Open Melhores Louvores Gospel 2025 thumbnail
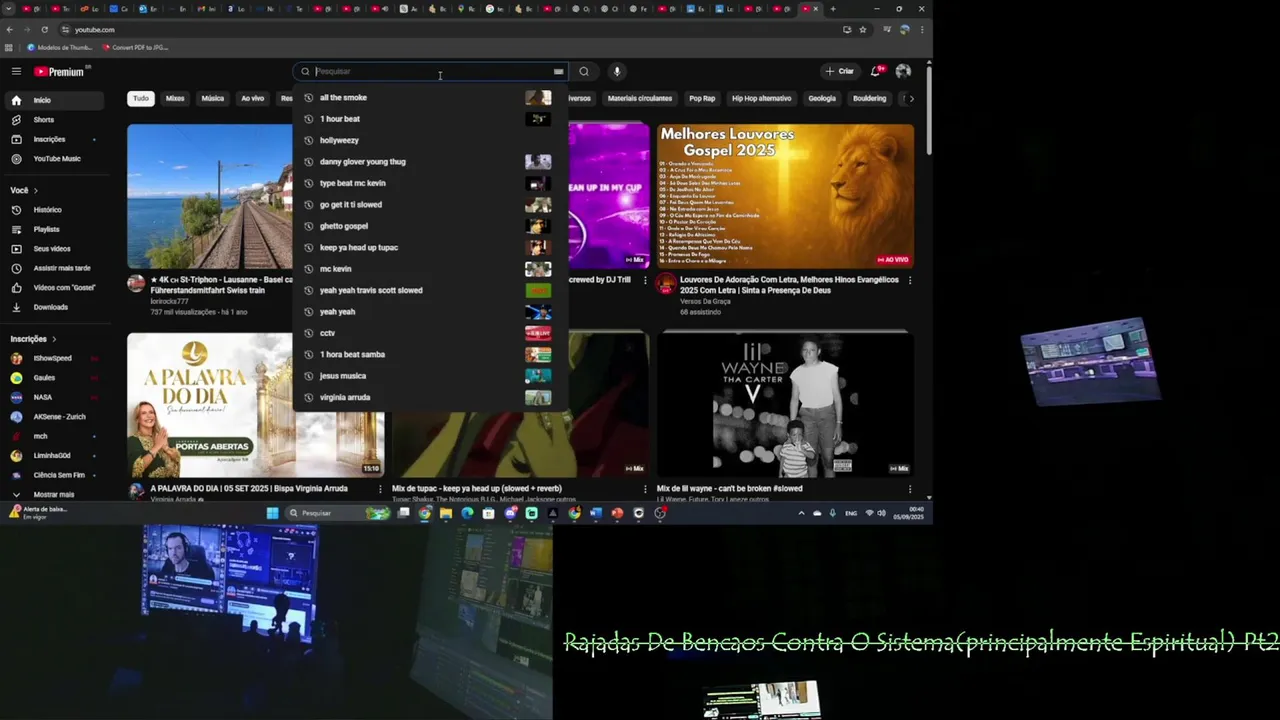The height and width of the screenshot is (720, 1280). pyautogui.click(x=785, y=196)
